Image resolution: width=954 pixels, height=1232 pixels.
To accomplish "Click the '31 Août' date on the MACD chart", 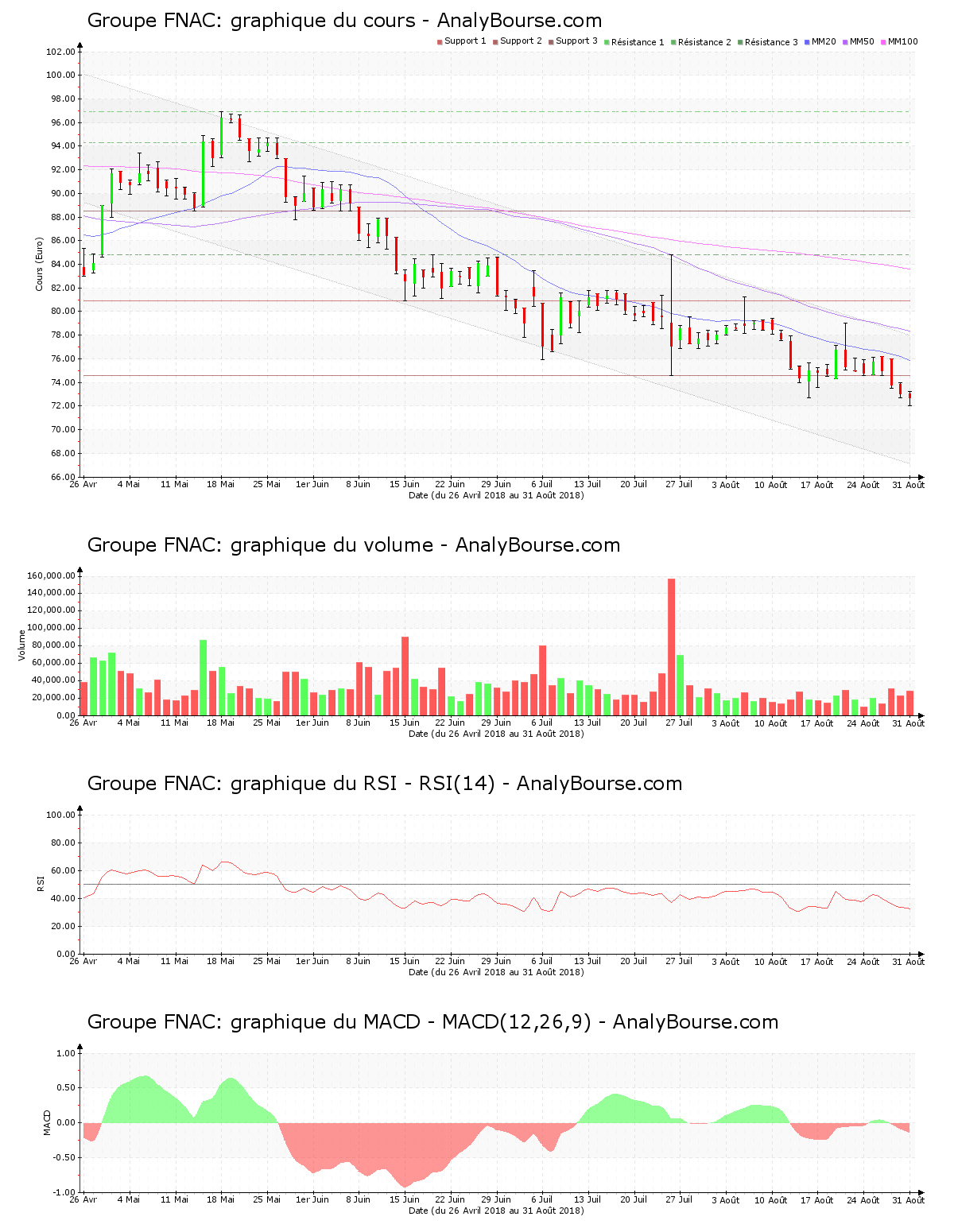I will pyautogui.click(x=909, y=1199).
